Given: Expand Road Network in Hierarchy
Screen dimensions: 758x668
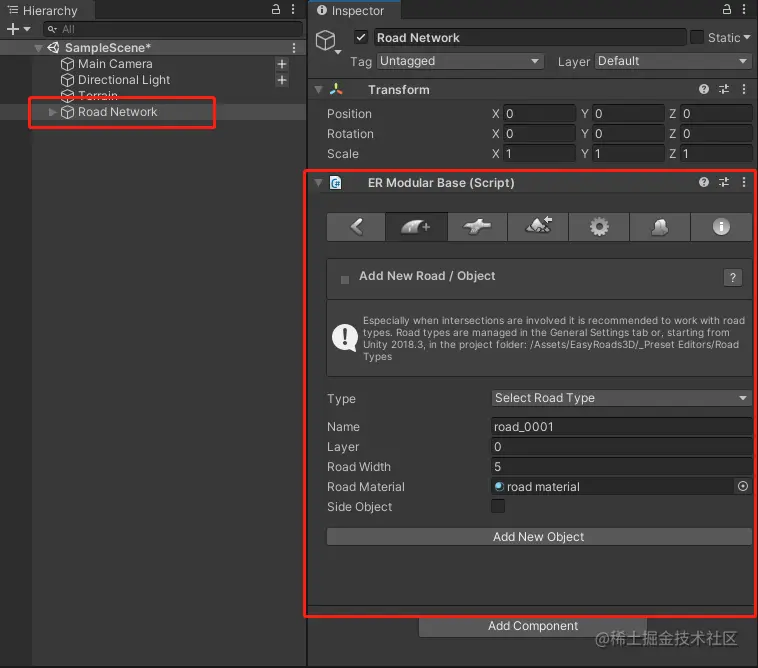Looking at the screenshot, I should pos(52,112).
